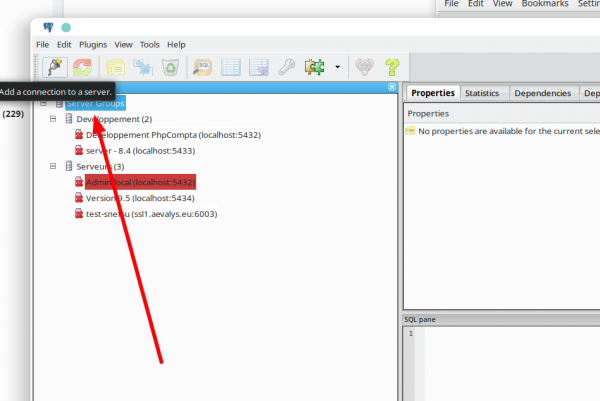Click the Refresh toolbar icon

point(82,67)
